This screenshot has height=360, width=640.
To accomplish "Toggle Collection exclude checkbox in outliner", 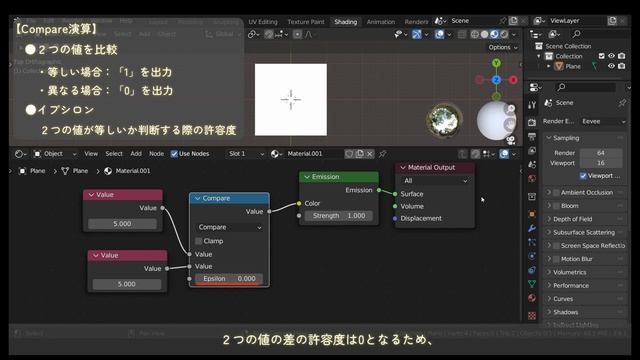I will tap(601, 56).
